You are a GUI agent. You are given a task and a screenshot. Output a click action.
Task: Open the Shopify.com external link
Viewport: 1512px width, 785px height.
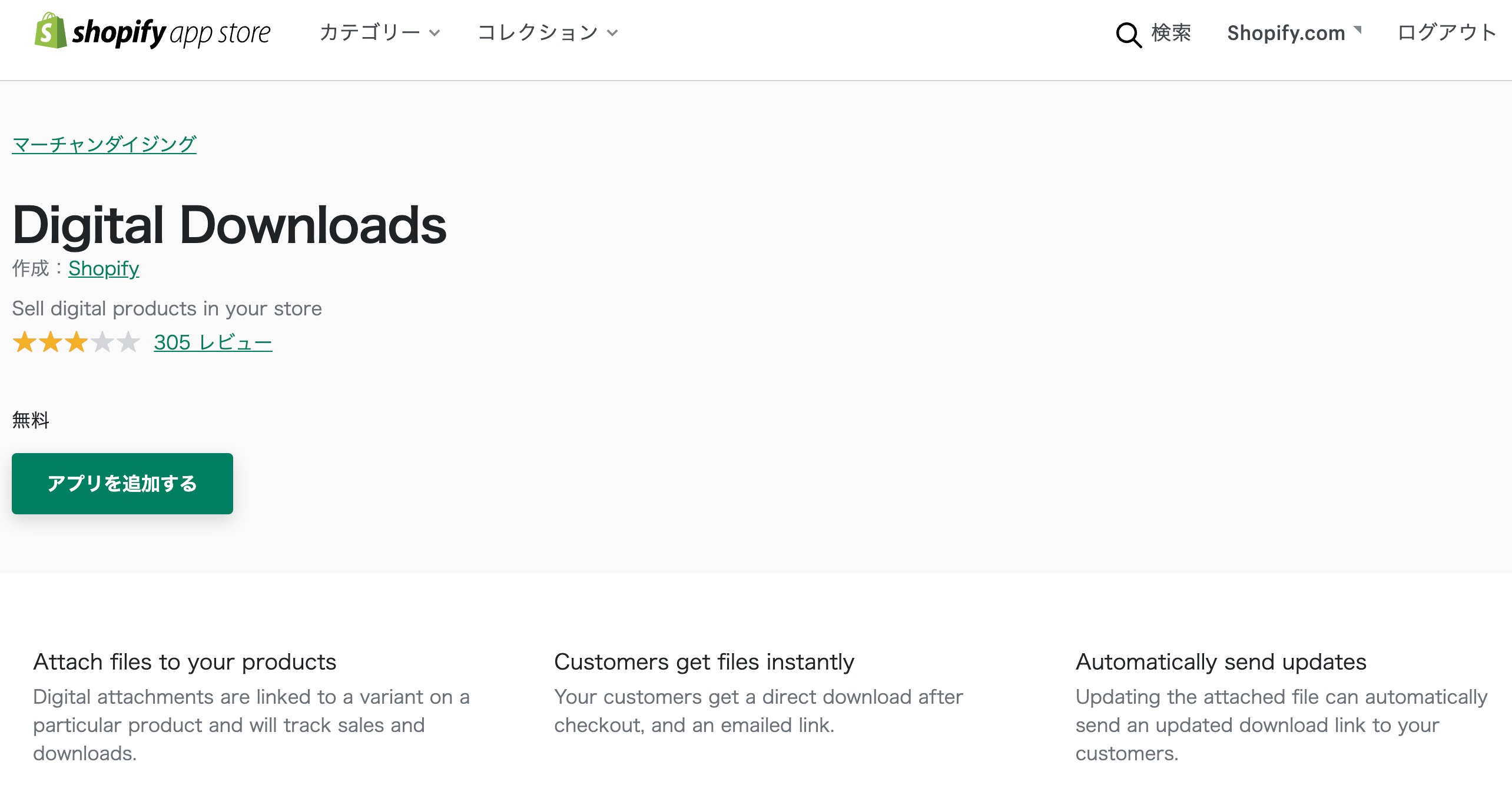click(x=1294, y=32)
